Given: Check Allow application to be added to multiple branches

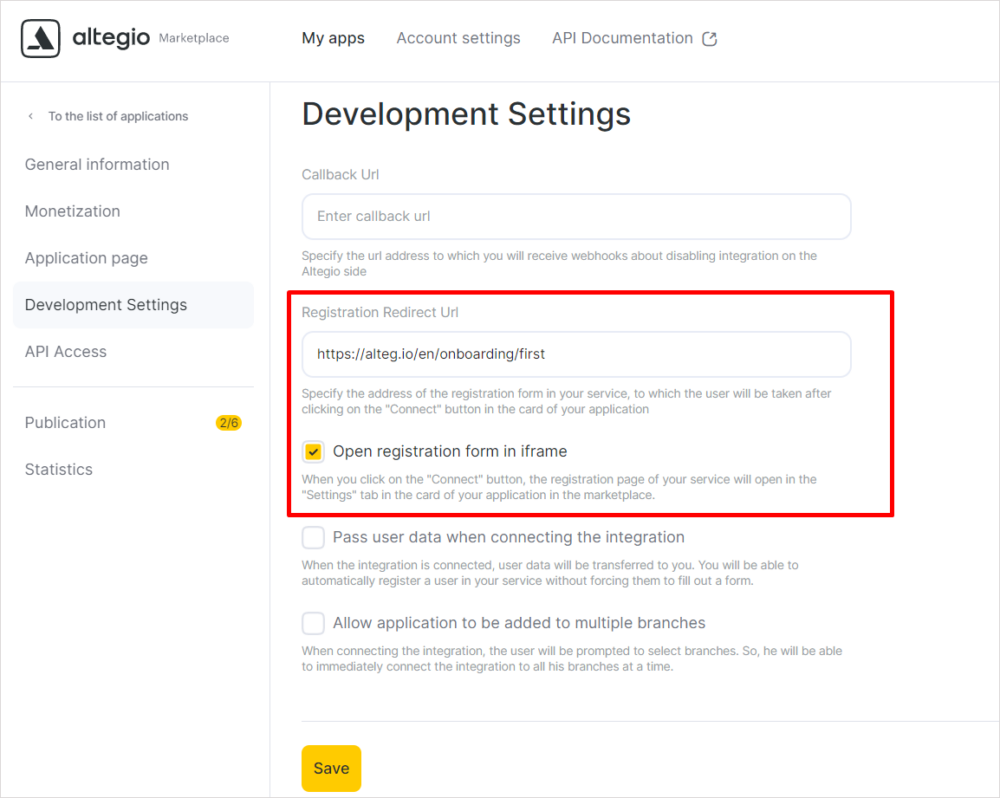Looking at the screenshot, I should pos(313,623).
